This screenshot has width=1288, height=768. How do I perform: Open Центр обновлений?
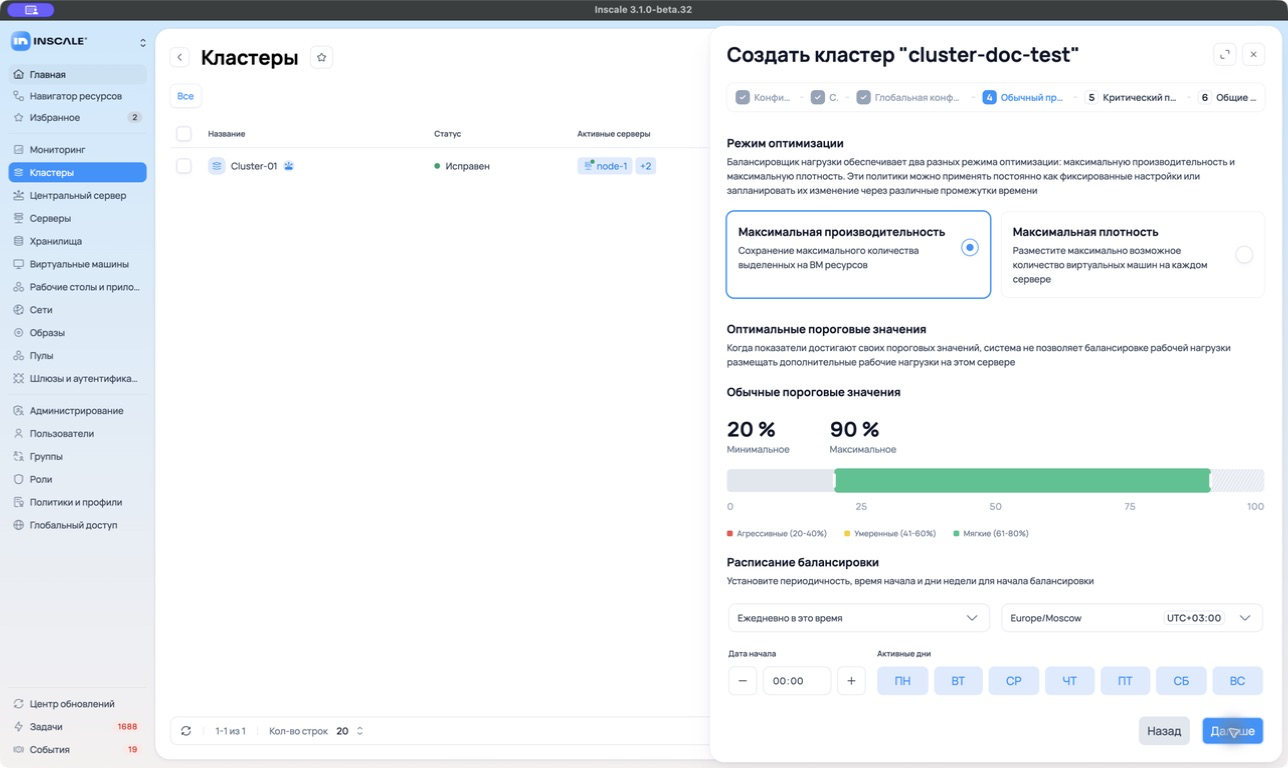tap(77, 704)
